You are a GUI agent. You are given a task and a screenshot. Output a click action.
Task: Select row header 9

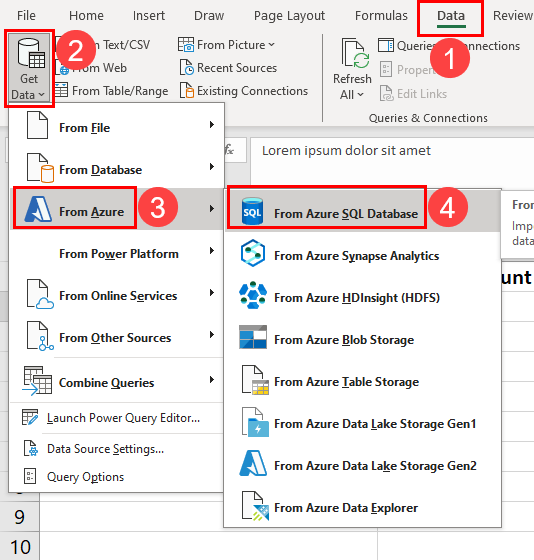[x=20, y=517]
